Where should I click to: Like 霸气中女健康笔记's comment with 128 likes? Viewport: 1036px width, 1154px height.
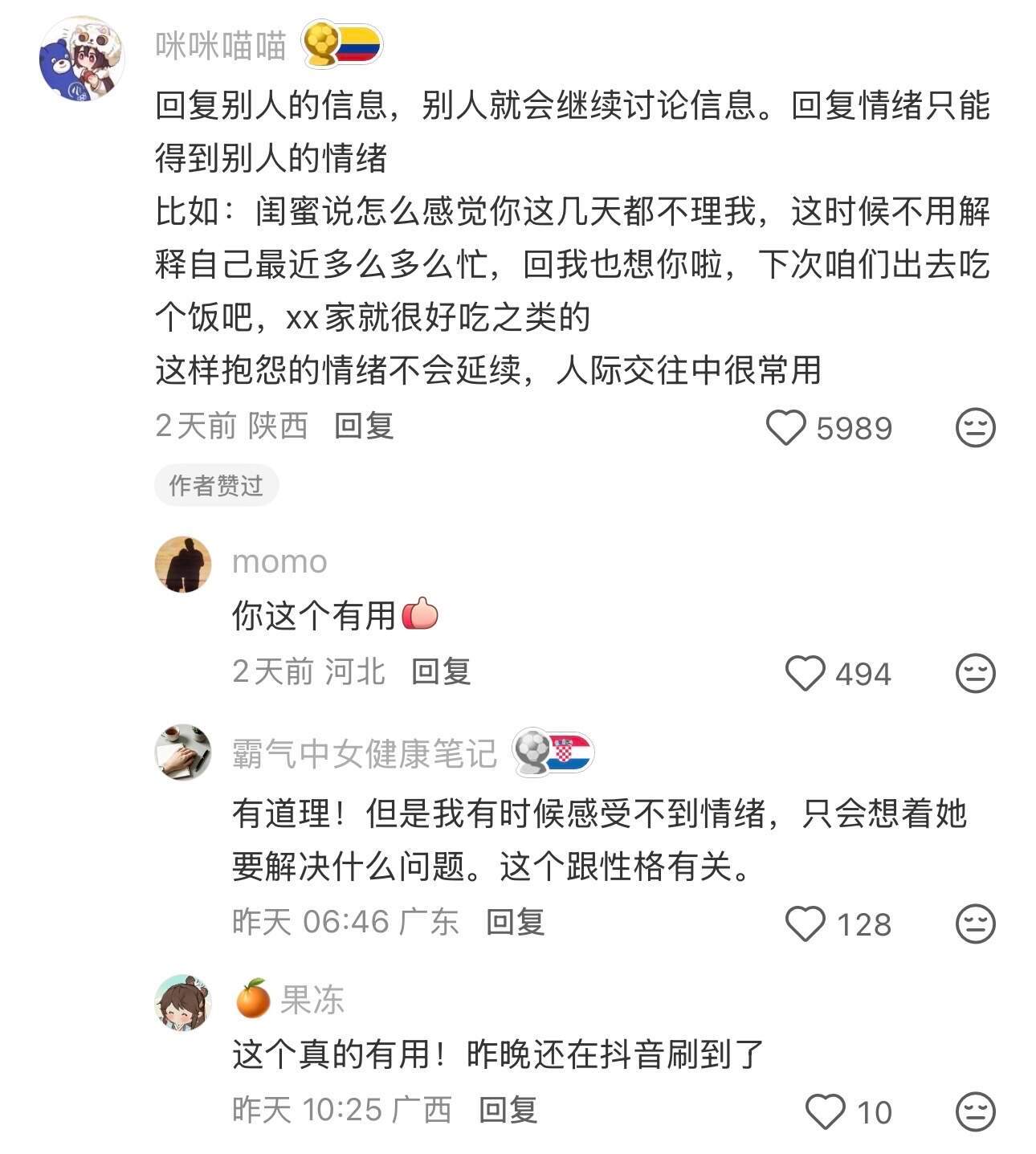[x=805, y=924]
